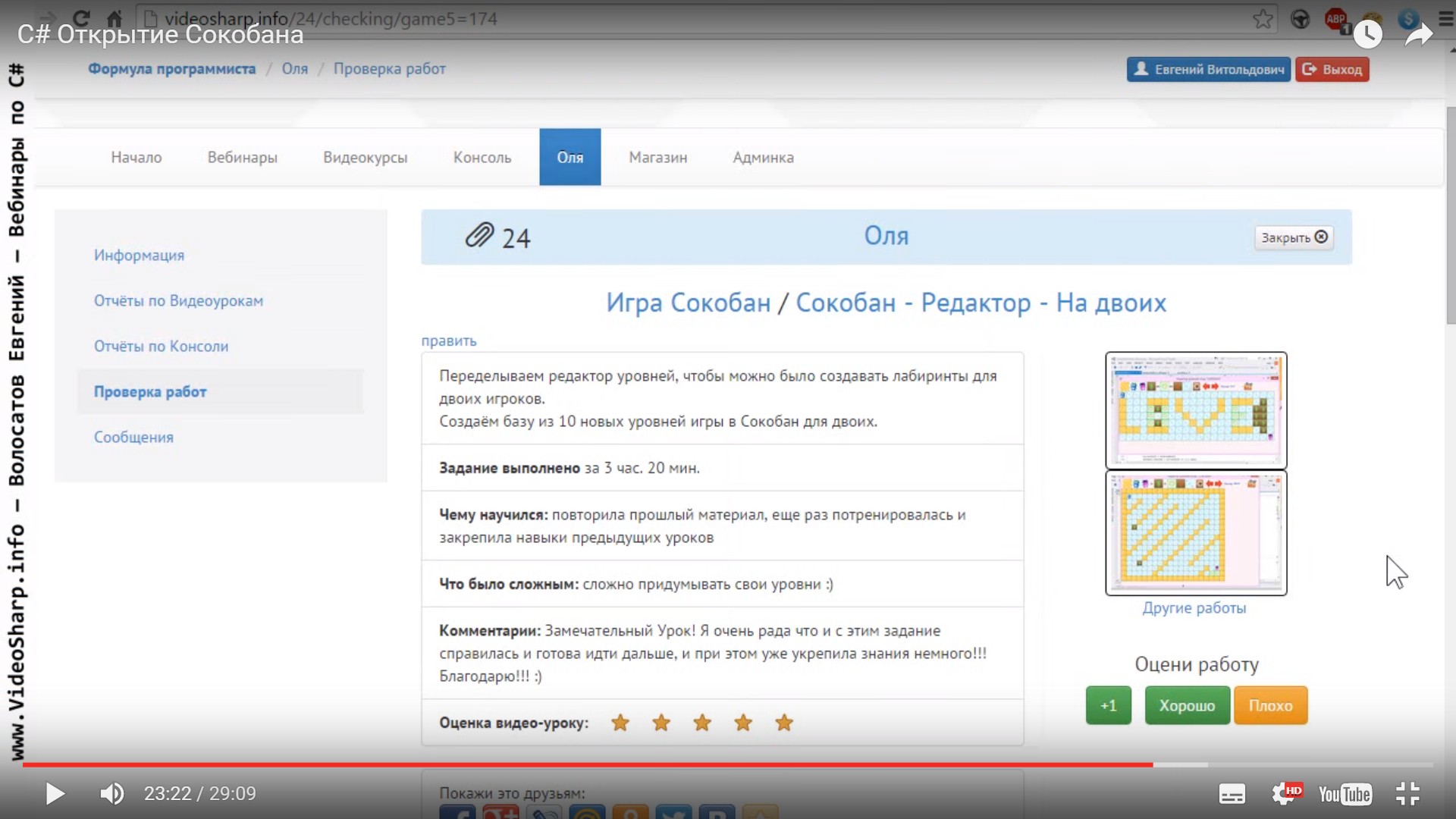Rate the work Плохо
Image resolution: width=1456 pixels, height=819 pixels.
pos(1271,706)
